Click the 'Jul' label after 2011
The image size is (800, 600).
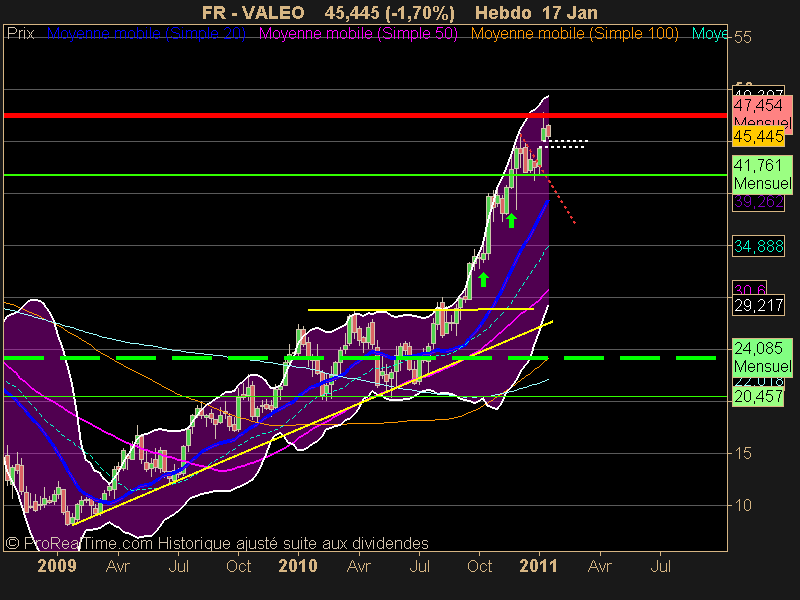coord(661,566)
